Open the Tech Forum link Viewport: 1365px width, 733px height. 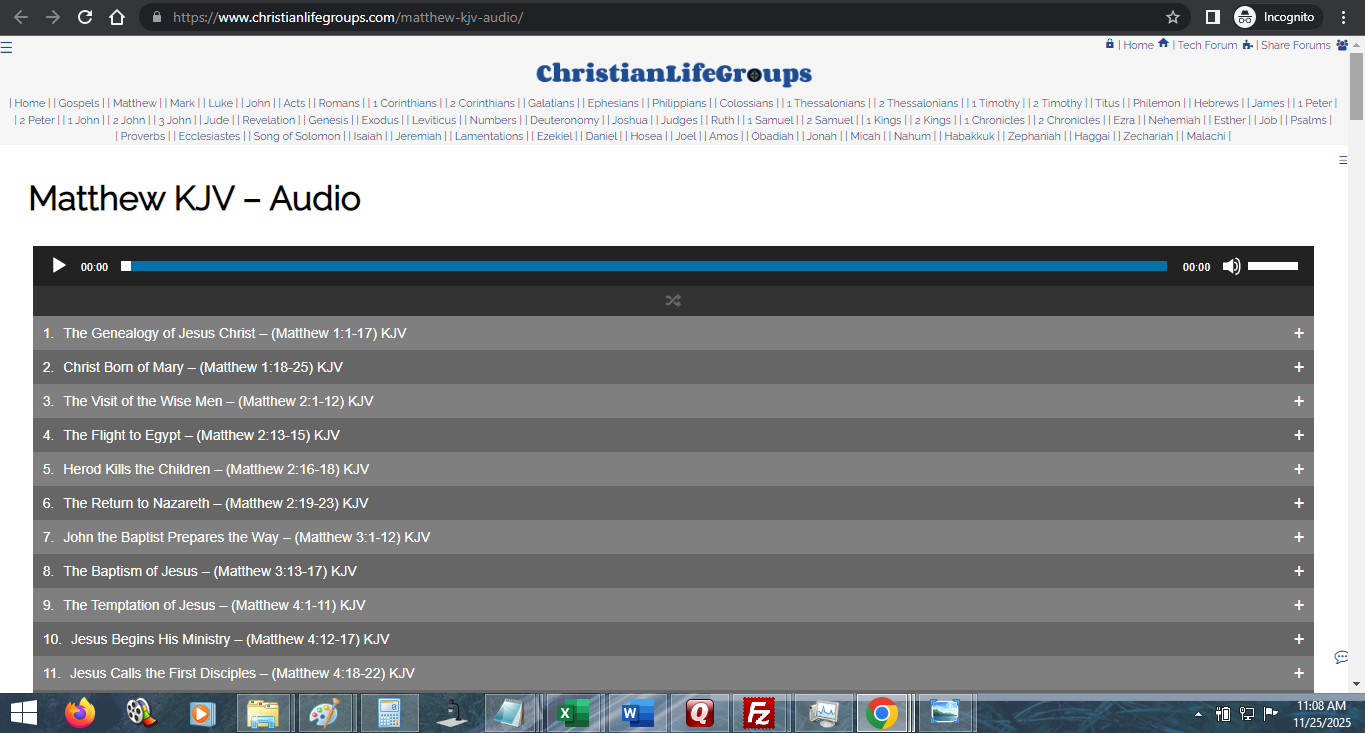pos(1207,45)
